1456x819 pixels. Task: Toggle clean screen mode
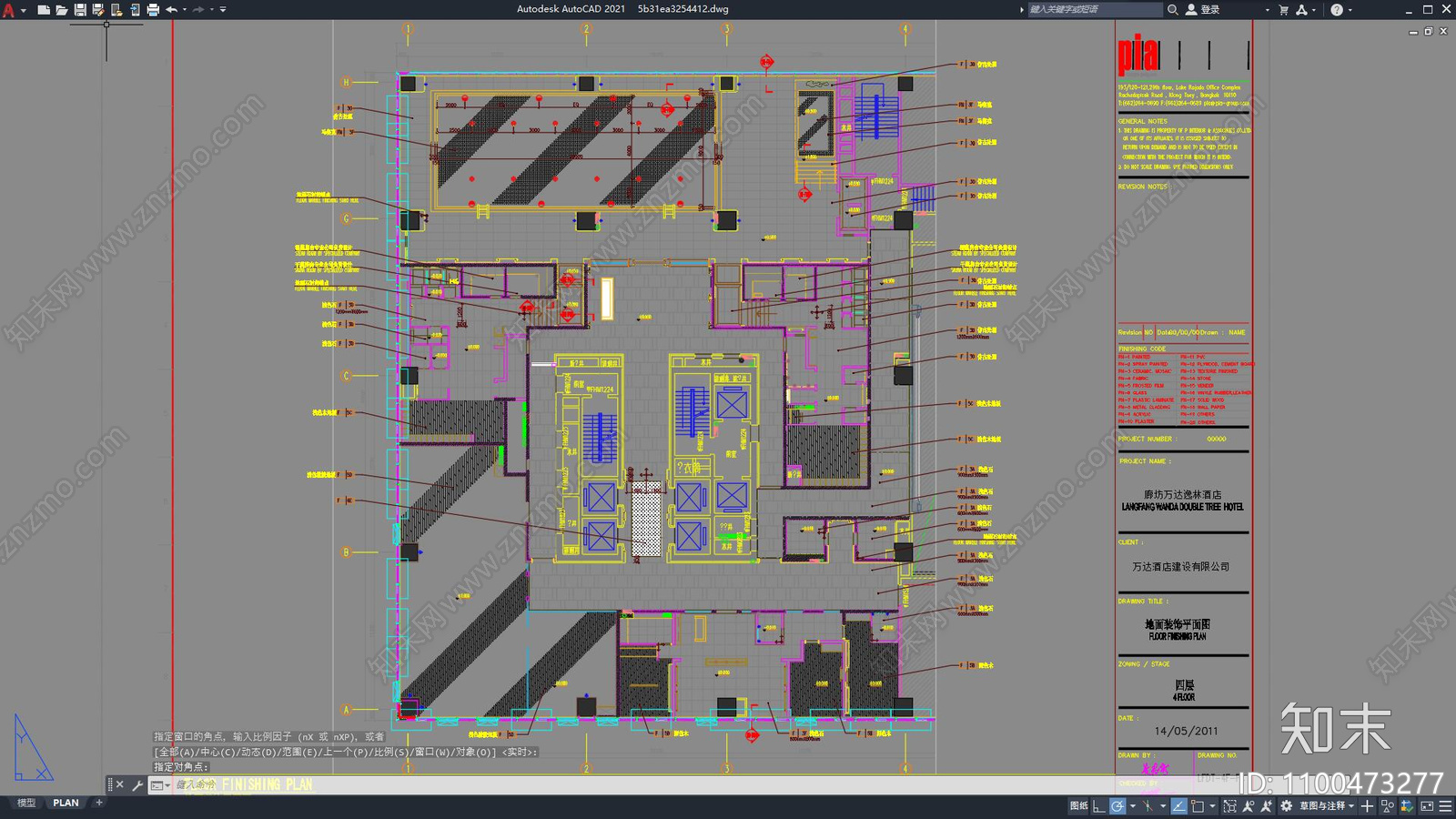[1427, 806]
